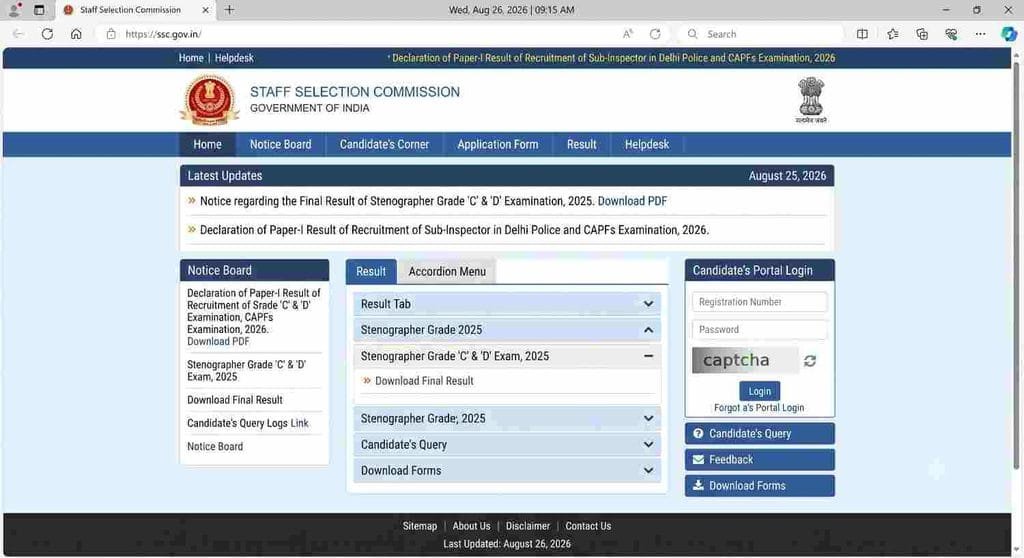Click the Notice Board item in left list

(x=215, y=446)
